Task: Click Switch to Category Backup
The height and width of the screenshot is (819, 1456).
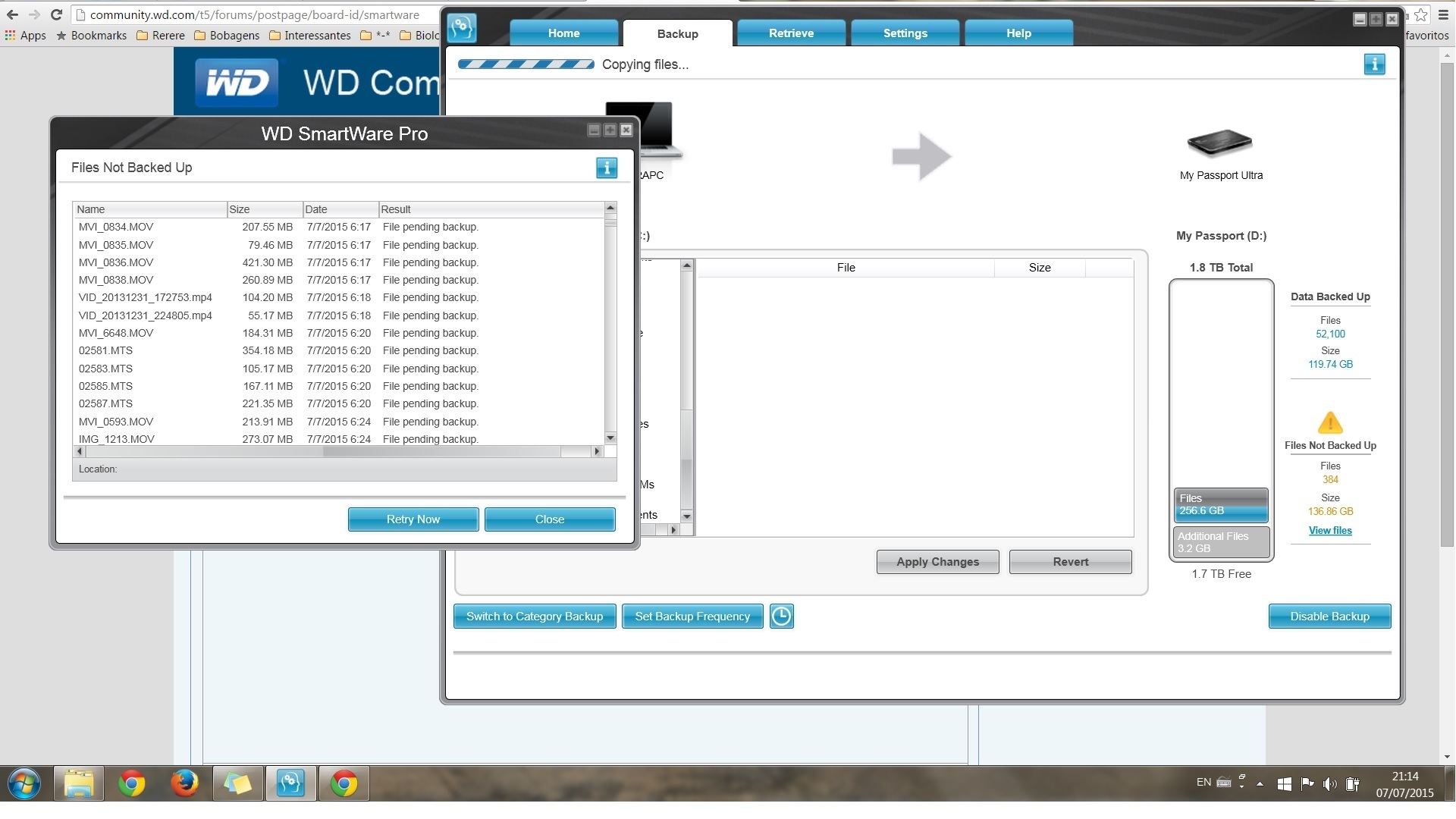Action: 535,617
